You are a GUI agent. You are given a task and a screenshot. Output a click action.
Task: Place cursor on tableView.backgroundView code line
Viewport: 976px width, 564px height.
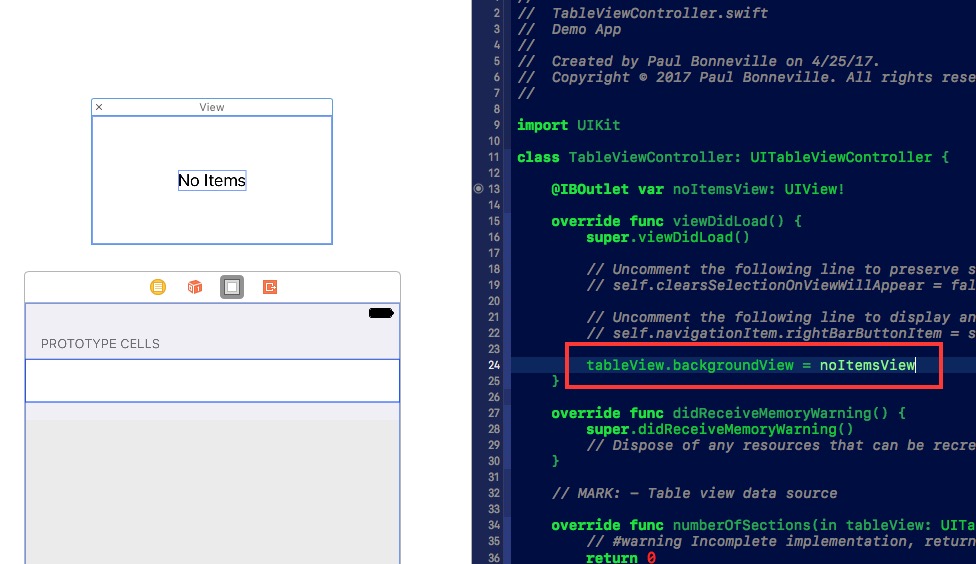click(750, 365)
